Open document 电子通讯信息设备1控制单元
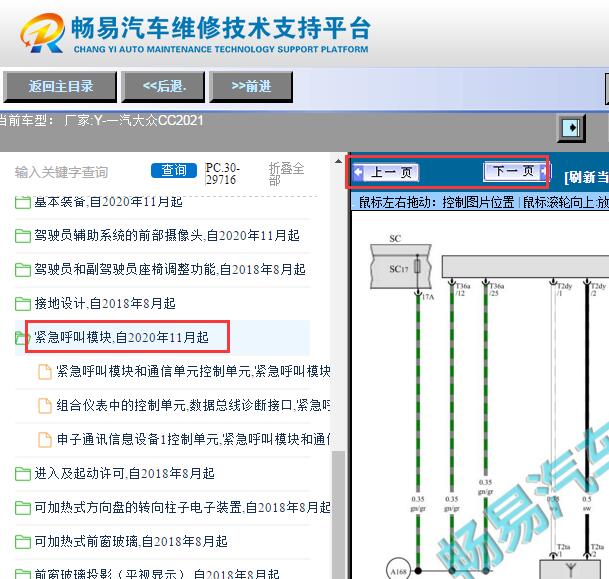Viewport: 609px width, 579px height. tap(193, 439)
